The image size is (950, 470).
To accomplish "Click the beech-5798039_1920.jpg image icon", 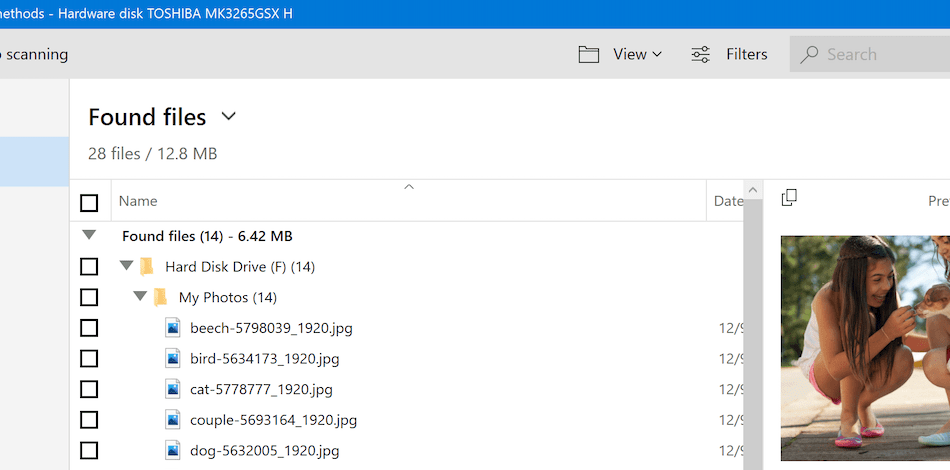I will click(173, 328).
